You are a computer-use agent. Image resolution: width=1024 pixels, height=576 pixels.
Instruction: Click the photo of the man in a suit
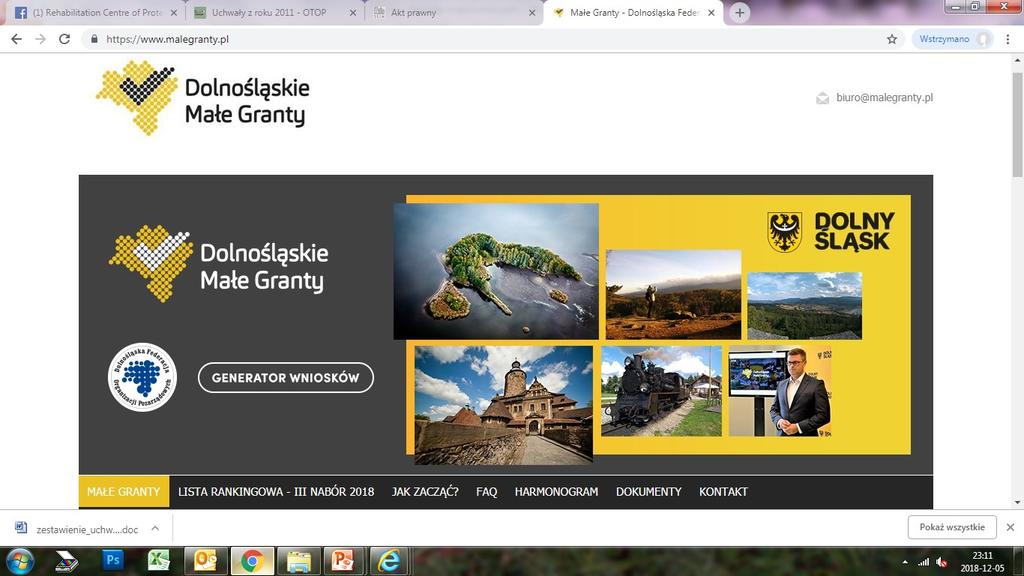tap(780, 391)
